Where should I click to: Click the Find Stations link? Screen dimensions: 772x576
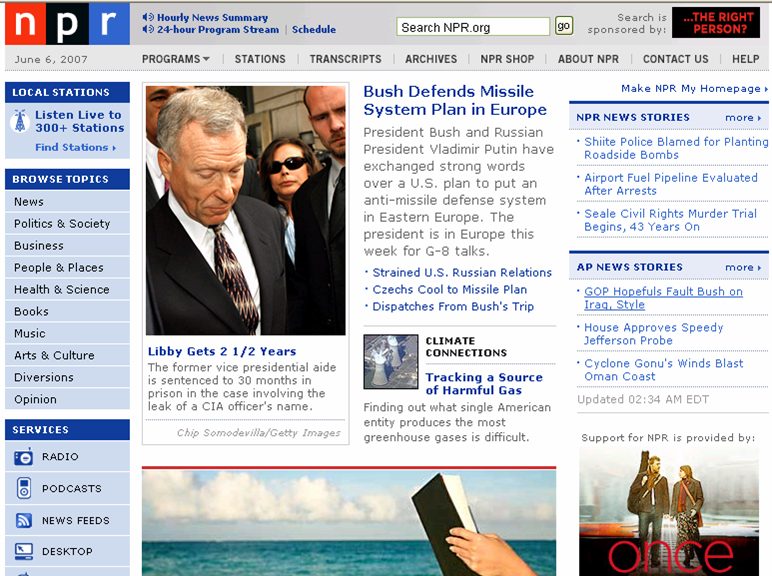(75, 147)
